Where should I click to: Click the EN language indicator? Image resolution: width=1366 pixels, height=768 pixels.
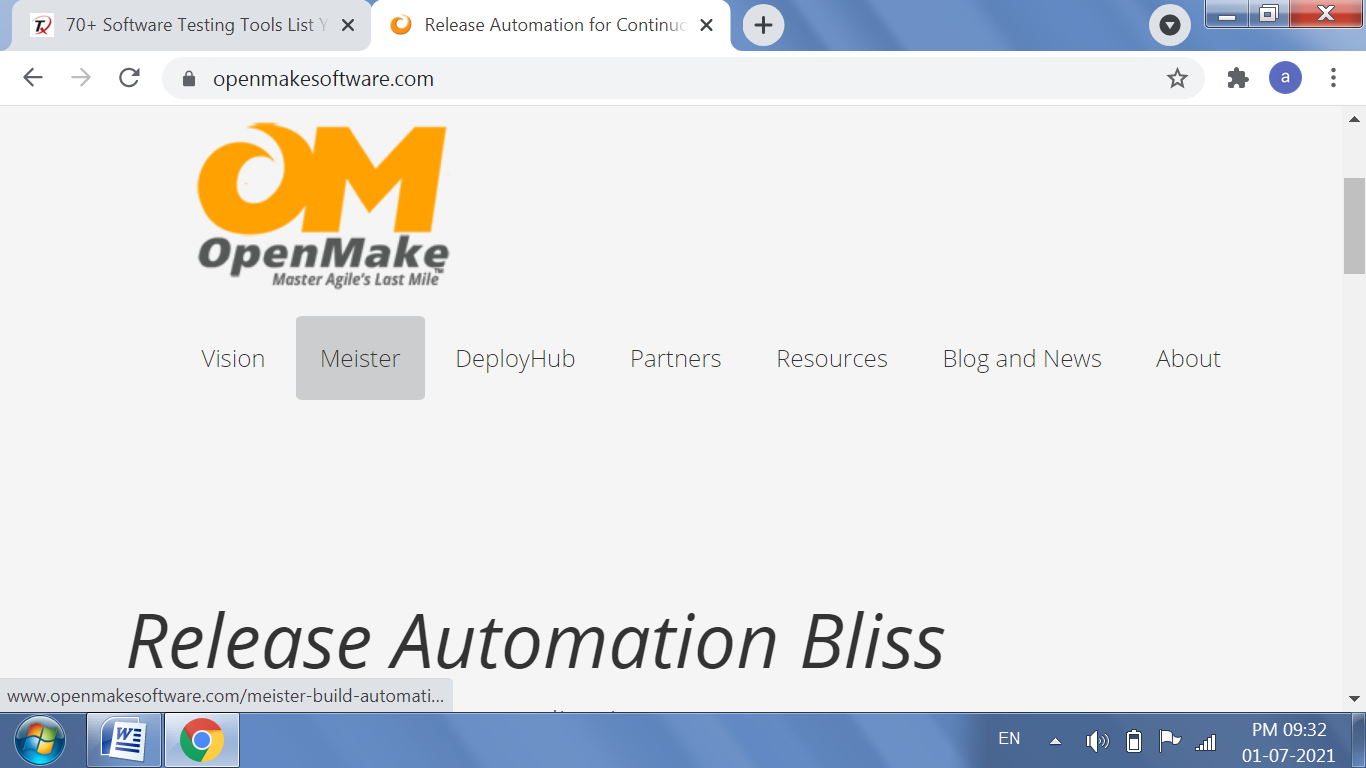[x=1009, y=739]
